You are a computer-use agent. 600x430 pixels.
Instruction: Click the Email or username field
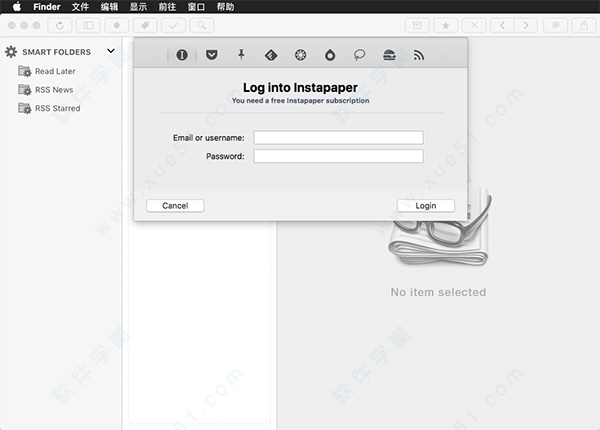[x=338, y=137]
